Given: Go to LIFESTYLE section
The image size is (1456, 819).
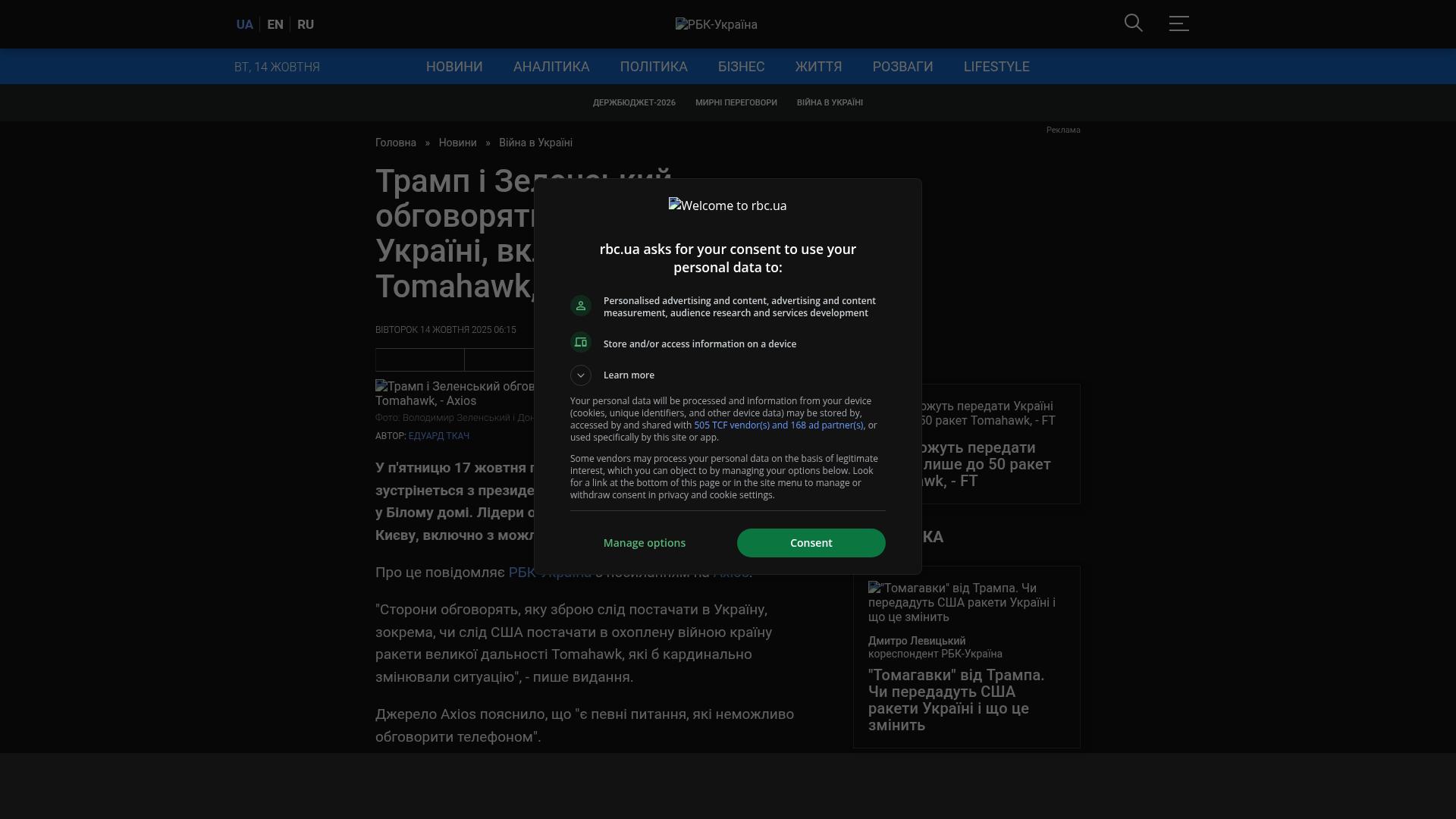Looking at the screenshot, I should 996,67.
